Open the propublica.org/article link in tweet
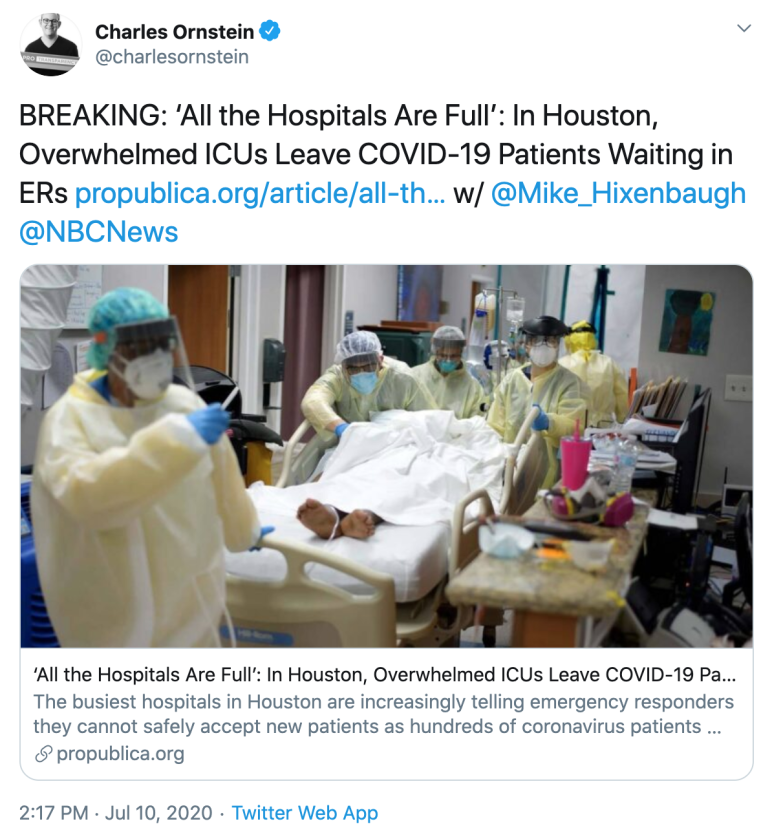 pyautogui.click(x=259, y=193)
